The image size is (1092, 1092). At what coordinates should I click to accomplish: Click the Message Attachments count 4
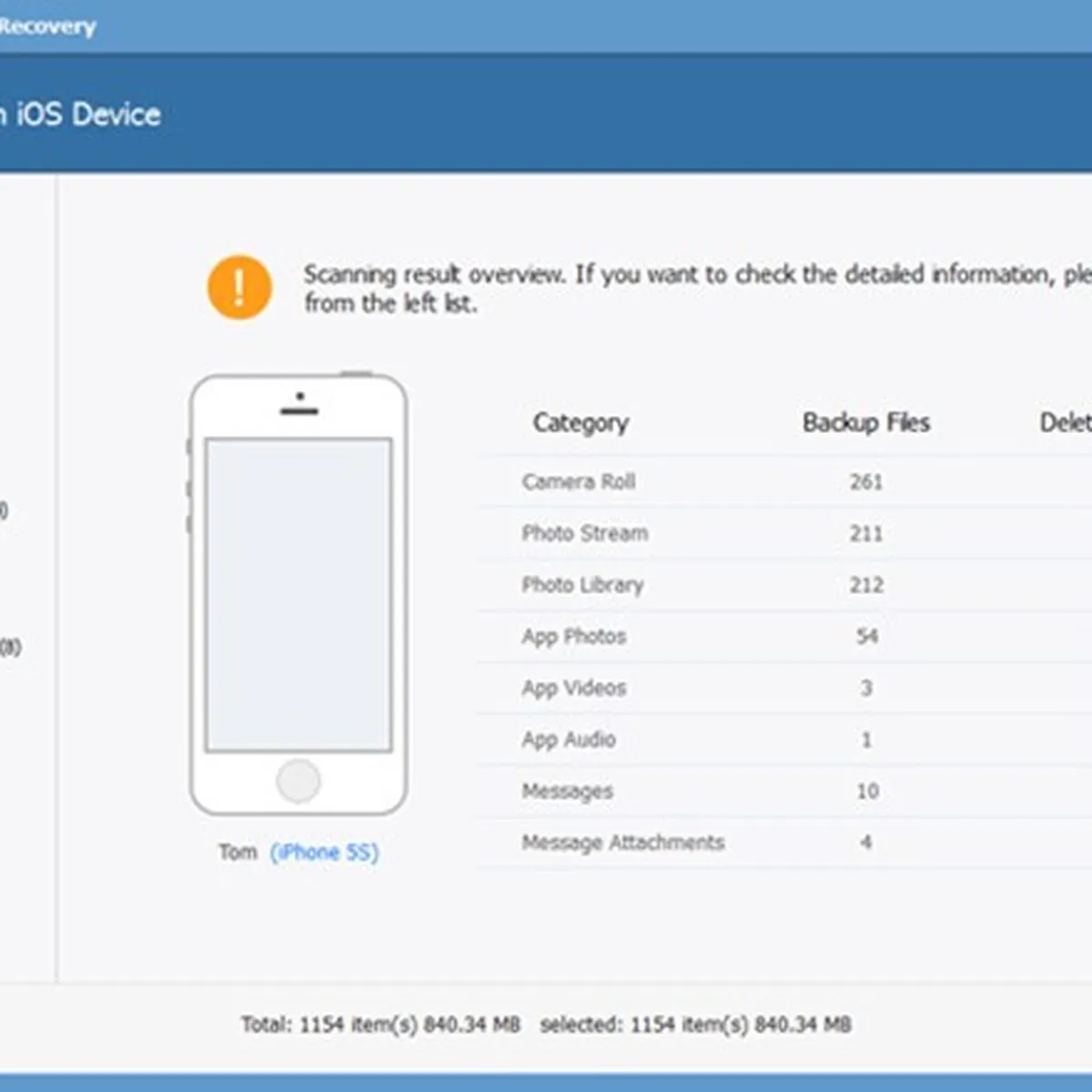866,843
